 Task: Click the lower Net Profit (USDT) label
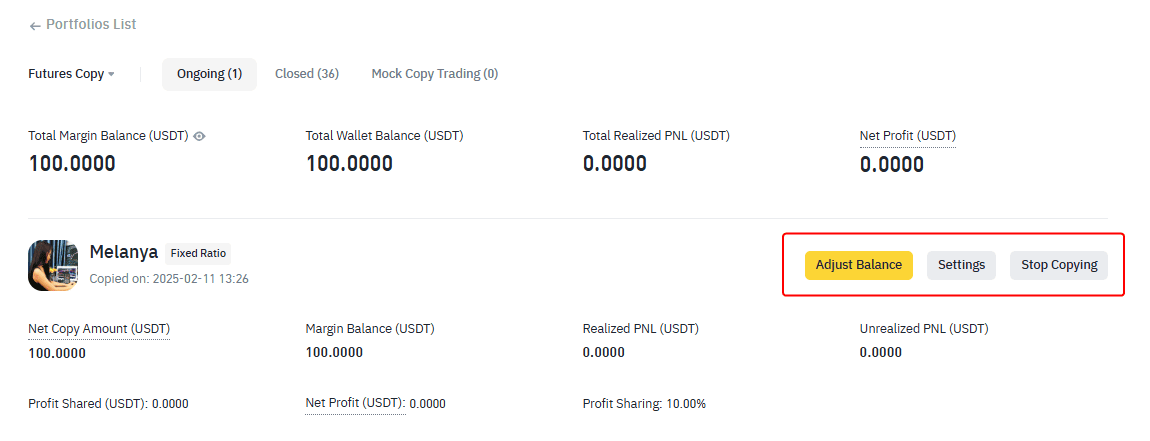(355, 403)
